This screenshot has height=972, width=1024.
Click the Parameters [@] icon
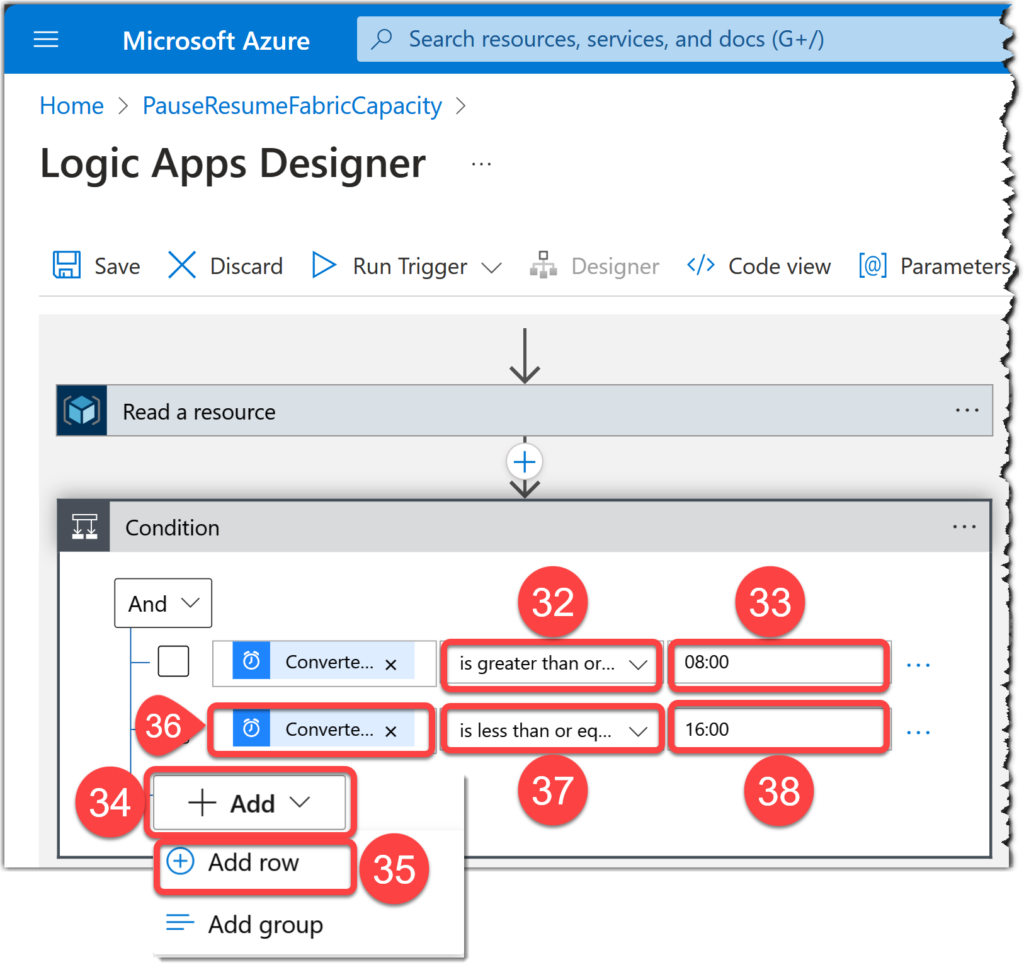click(872, 265)
